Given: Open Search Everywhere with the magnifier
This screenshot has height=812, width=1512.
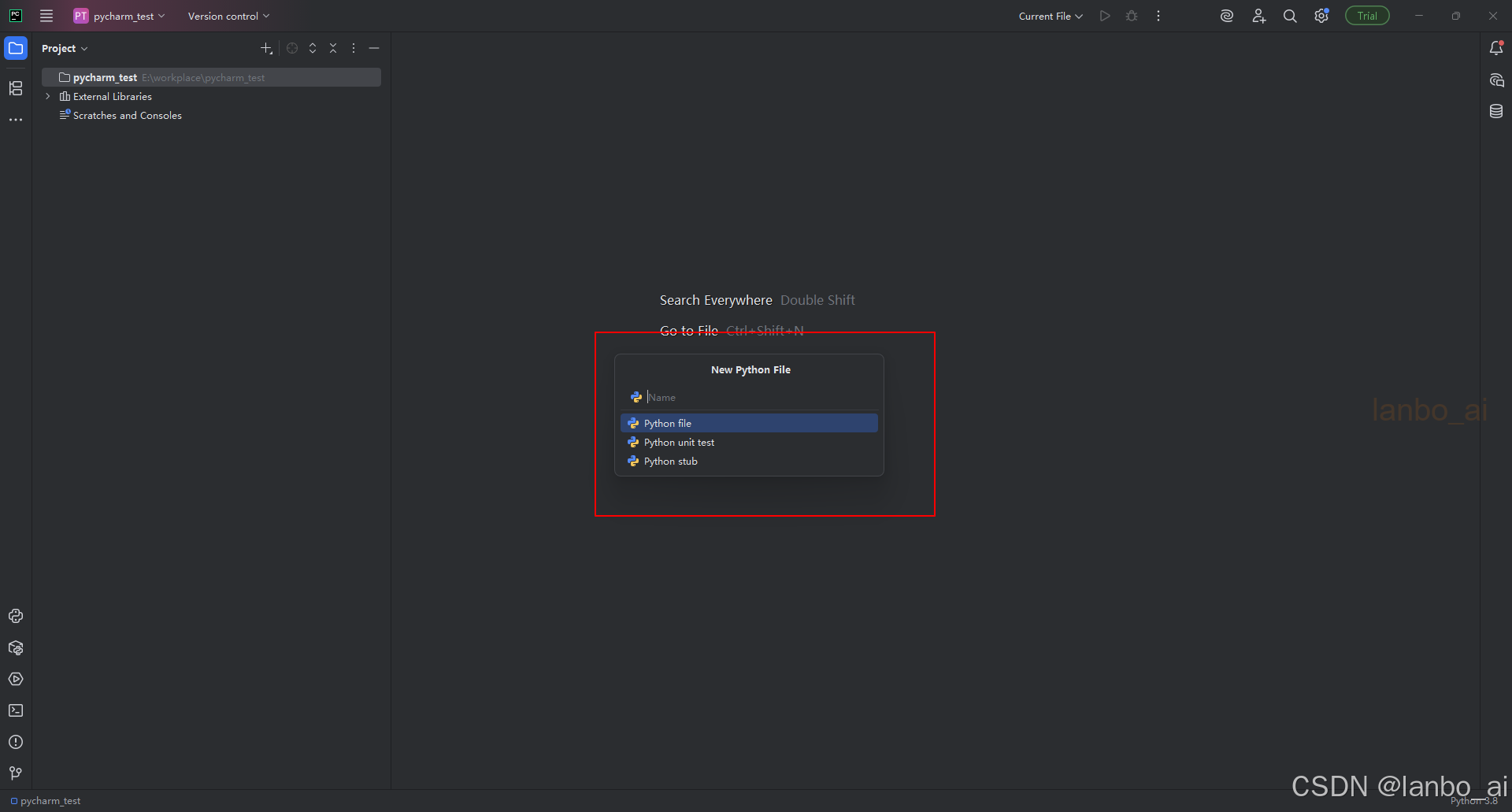Looking at the screenshot, I should coord(1290,15).
